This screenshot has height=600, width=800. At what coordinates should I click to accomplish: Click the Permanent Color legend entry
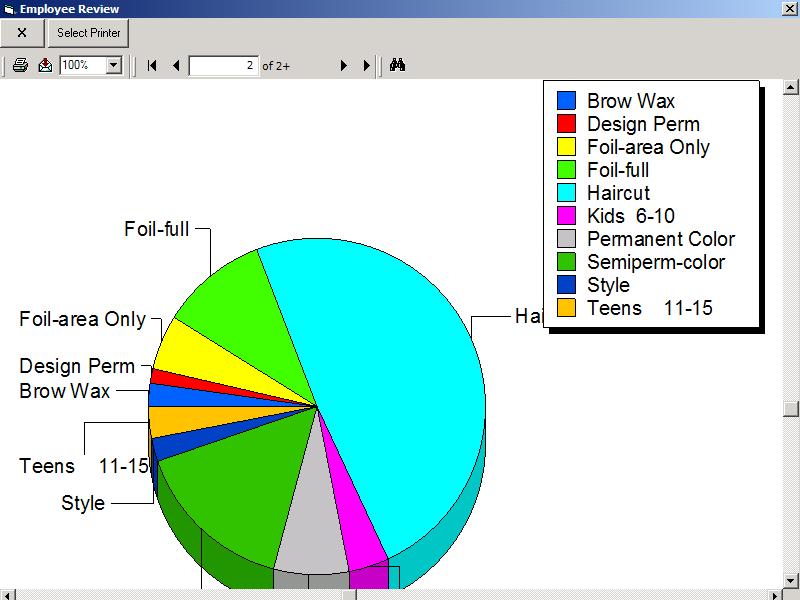pyautogui.click(x=660, y=239)
